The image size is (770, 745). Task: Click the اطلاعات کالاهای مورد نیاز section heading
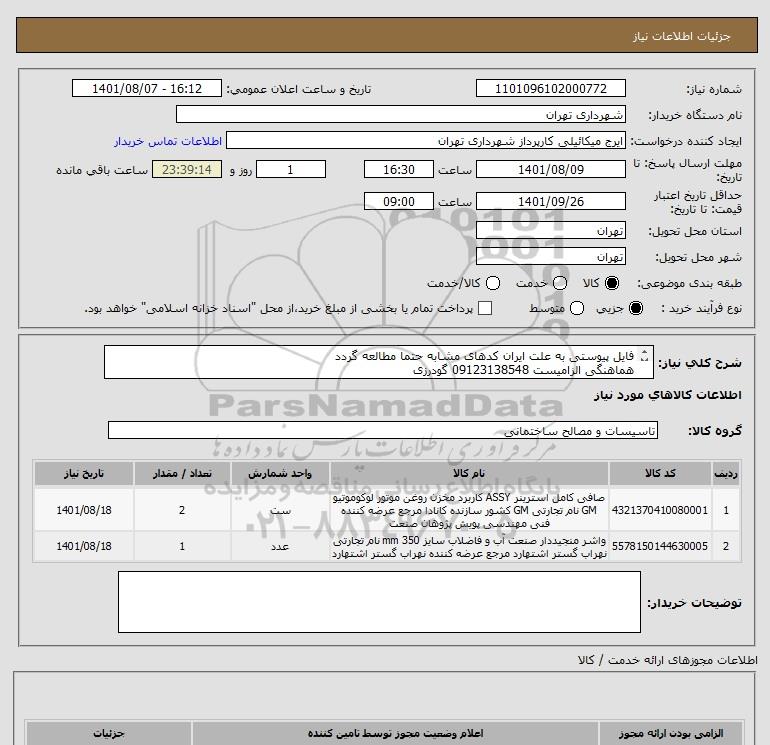coord(668,395)
